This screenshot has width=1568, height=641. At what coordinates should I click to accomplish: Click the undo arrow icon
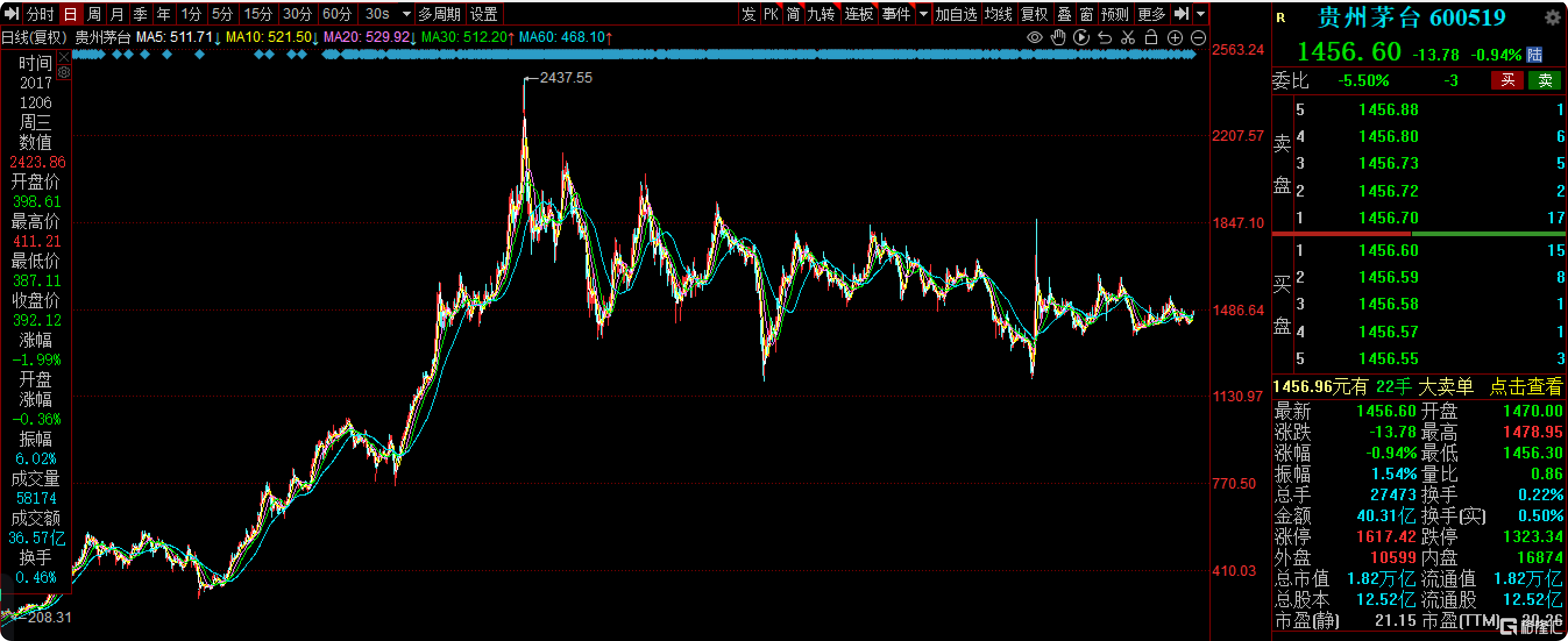pos(1104,38)
